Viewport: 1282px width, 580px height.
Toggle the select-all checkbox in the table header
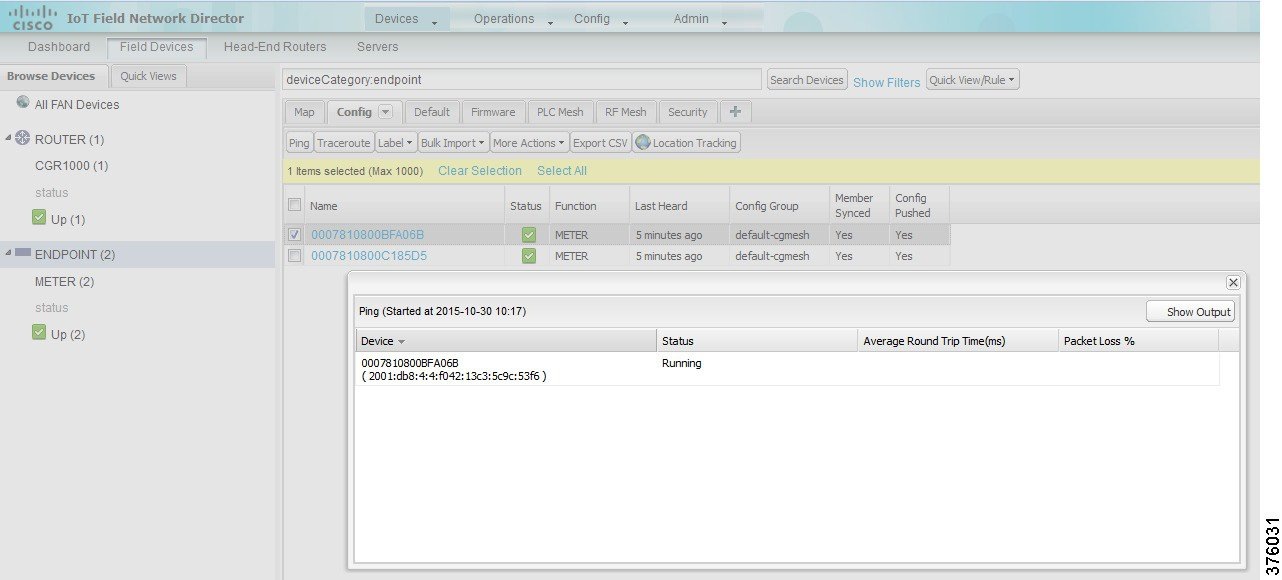pyautogui.click(x=293, y=203)
